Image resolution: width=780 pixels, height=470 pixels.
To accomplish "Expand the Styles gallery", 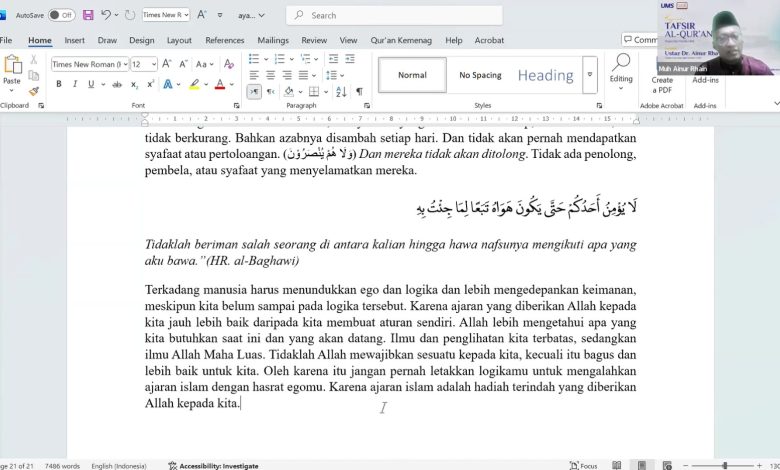I will (590, 75).
